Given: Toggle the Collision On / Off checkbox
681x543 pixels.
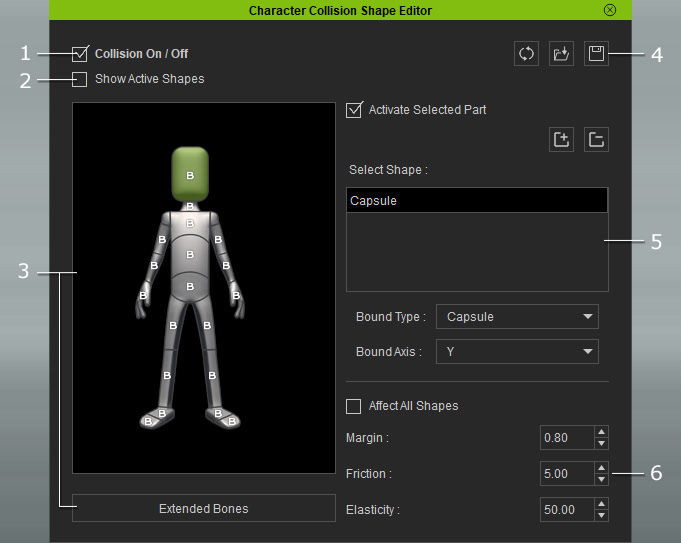Looking at the screenshot, I should click(81, 54).
